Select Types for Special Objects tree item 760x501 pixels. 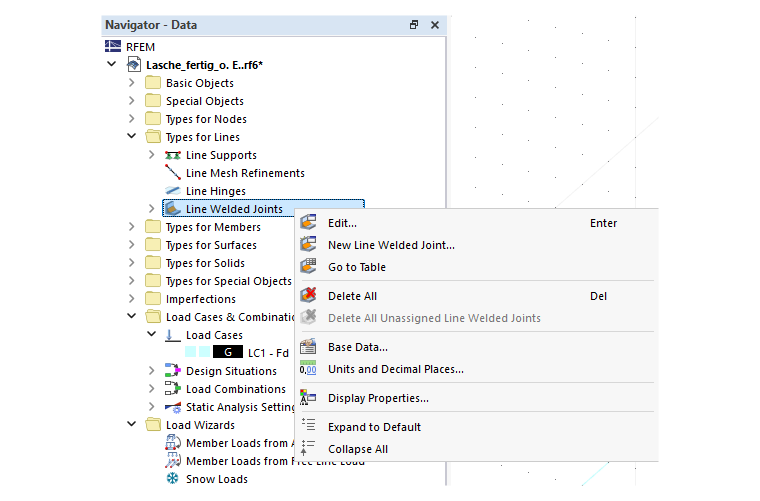tap(228, 281)
